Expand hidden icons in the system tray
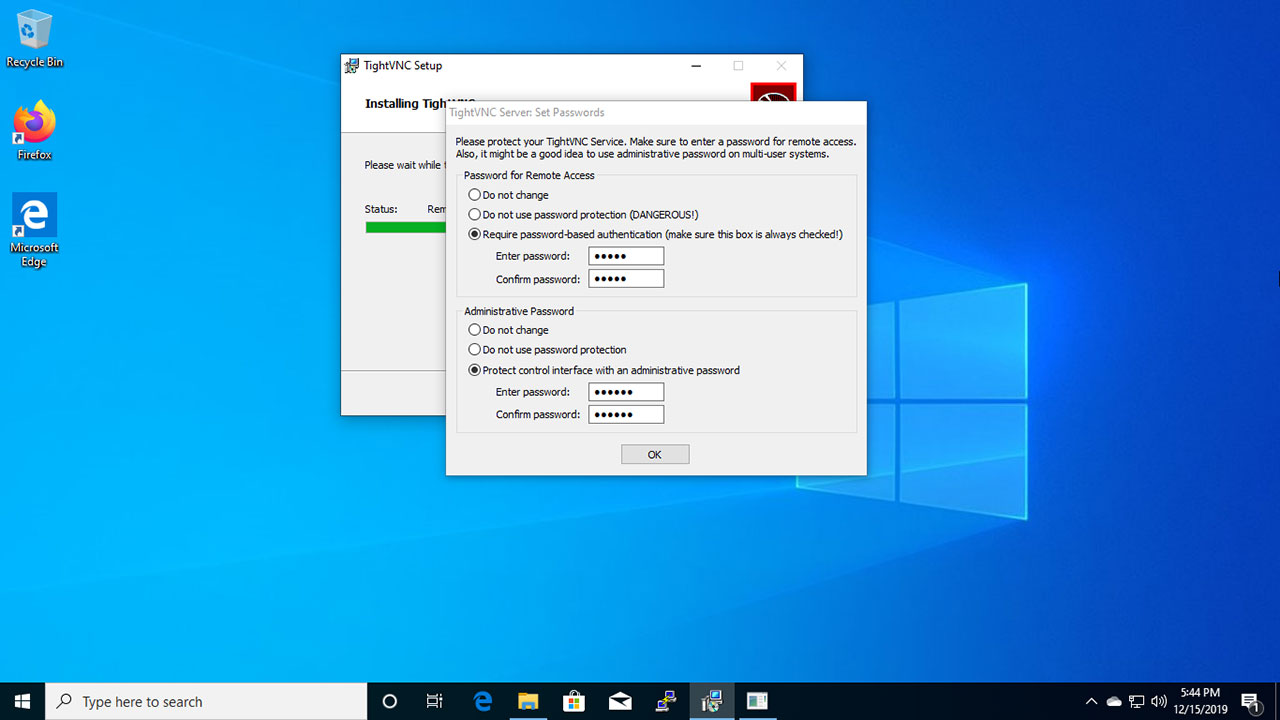The height and width of the screenshot is (720, 1280). tap(1091, 700)
